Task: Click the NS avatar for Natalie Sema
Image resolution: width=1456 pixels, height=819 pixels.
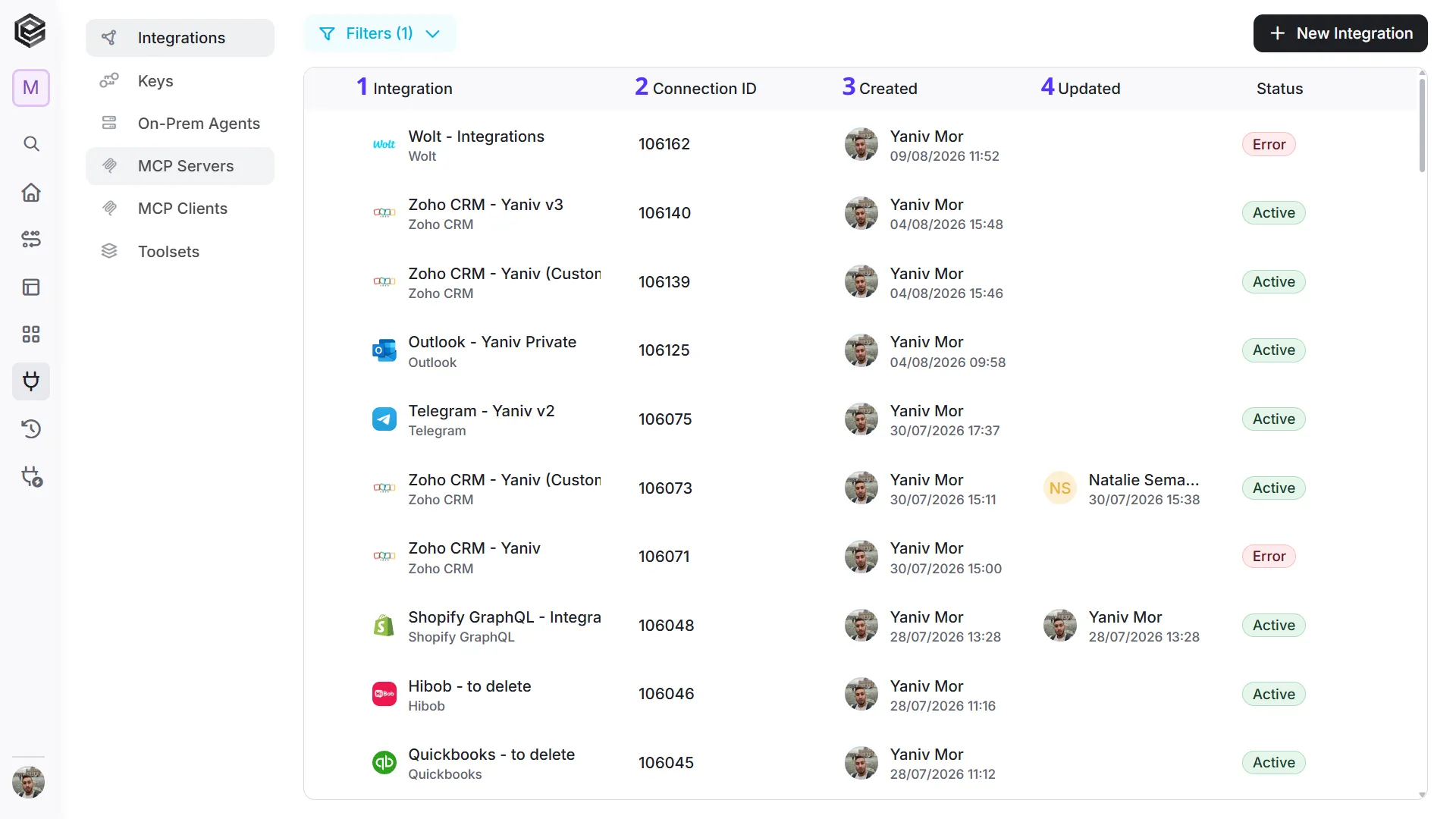Action: [x=1060, y=488]
